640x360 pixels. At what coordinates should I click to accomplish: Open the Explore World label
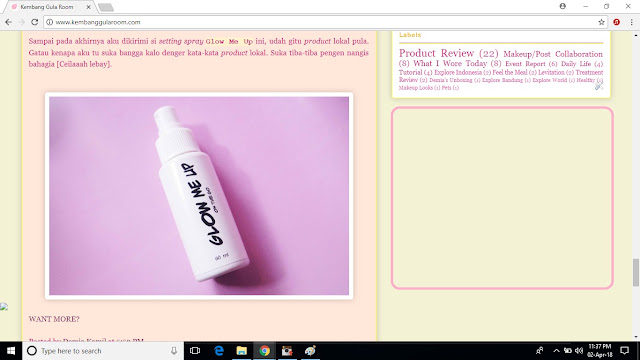(549, 80)
